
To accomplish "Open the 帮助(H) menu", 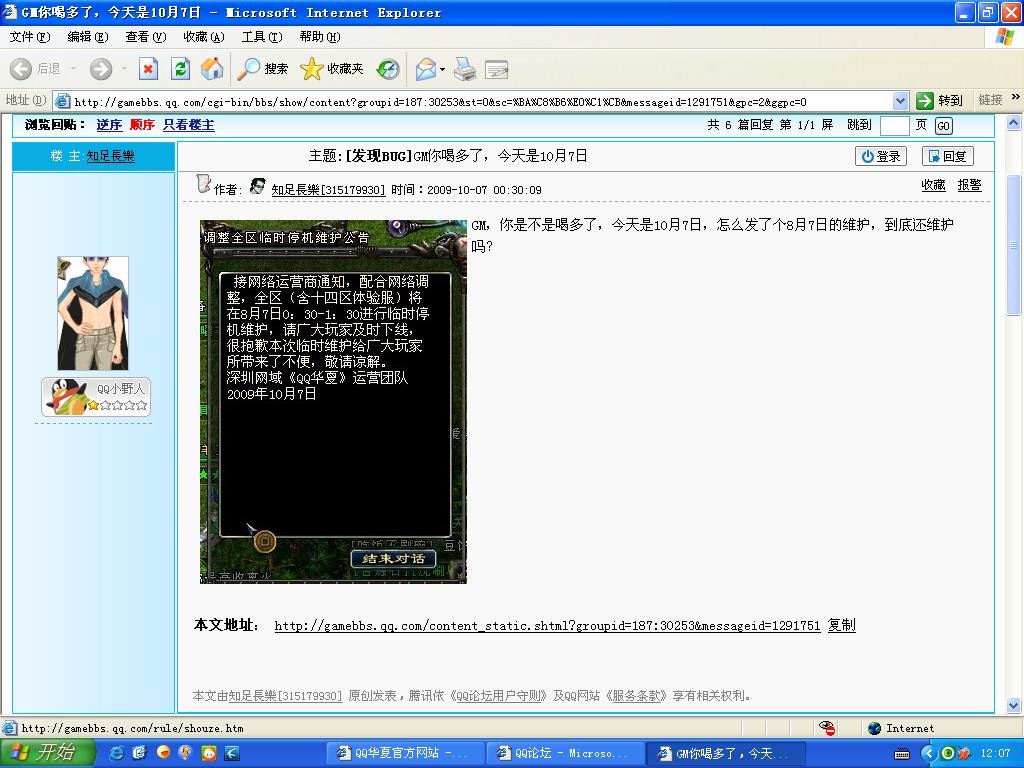I will coord(320,37).
